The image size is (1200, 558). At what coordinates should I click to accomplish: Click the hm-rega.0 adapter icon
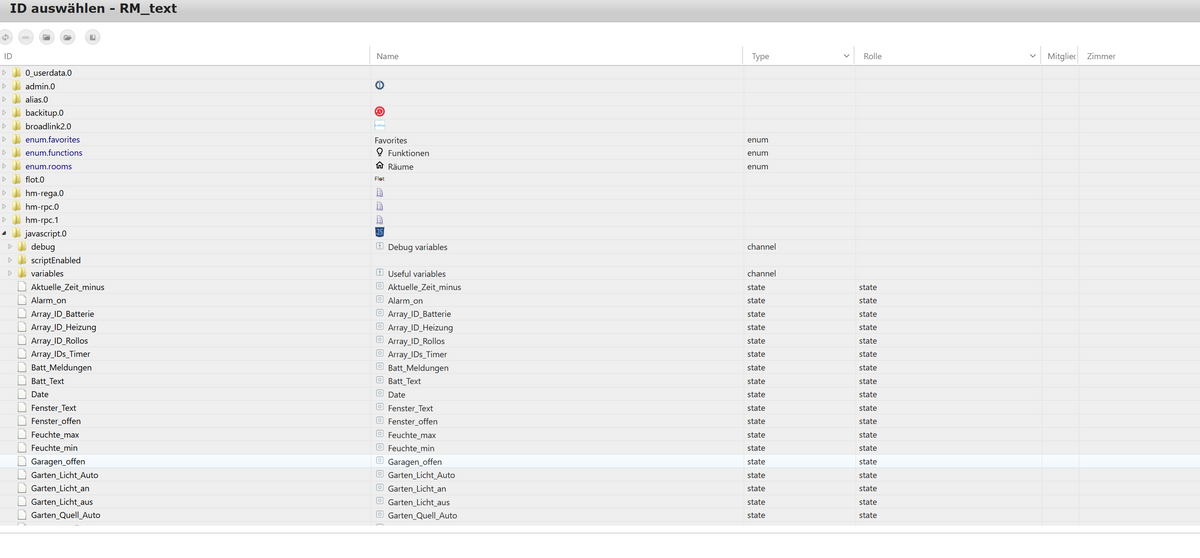[380, 193]
